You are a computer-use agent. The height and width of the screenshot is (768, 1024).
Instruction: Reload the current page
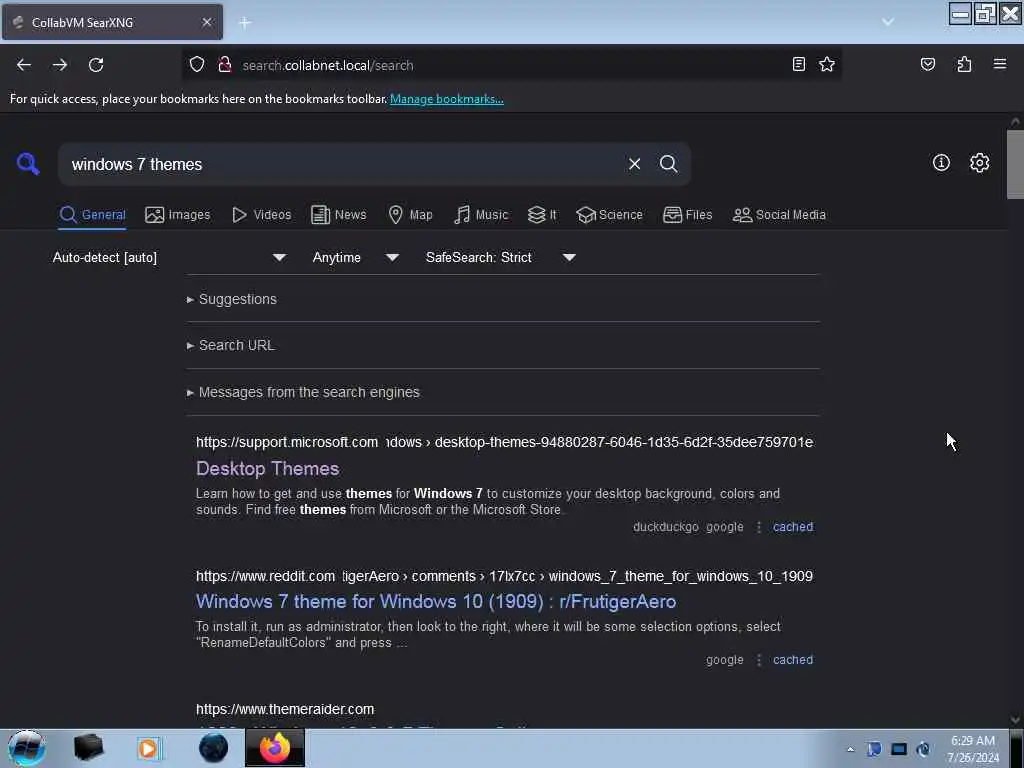coord(96,65)
